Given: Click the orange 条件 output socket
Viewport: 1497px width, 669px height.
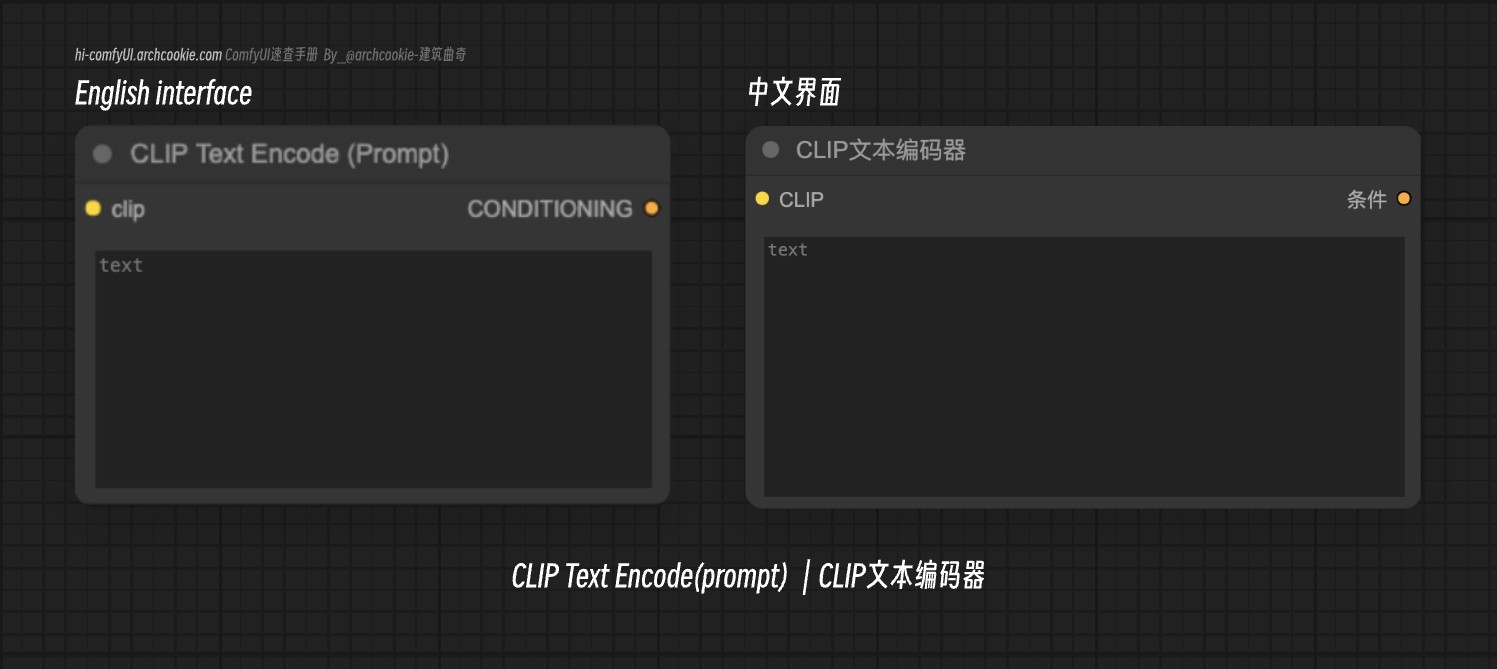Looking at the screenshot, I should (1404, 199).
